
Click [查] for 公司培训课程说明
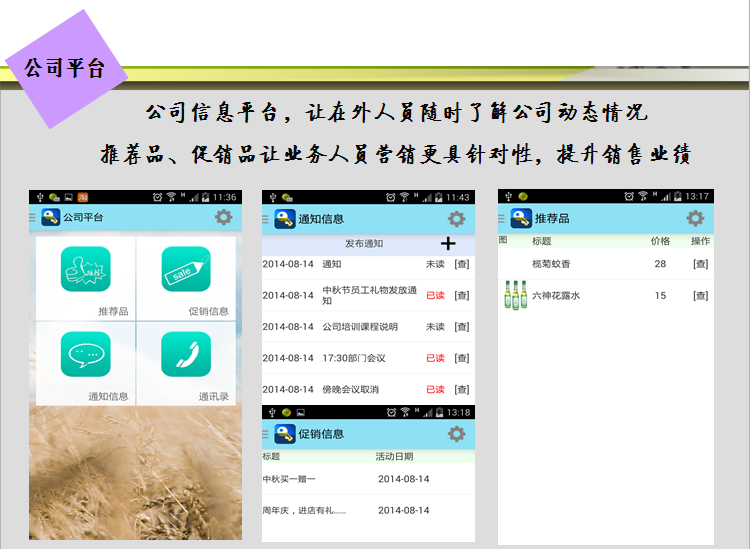462,327
